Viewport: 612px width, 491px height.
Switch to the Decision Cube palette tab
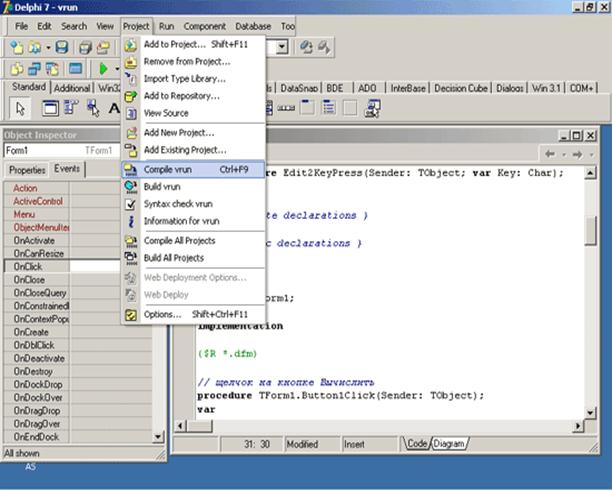point(461,88)
